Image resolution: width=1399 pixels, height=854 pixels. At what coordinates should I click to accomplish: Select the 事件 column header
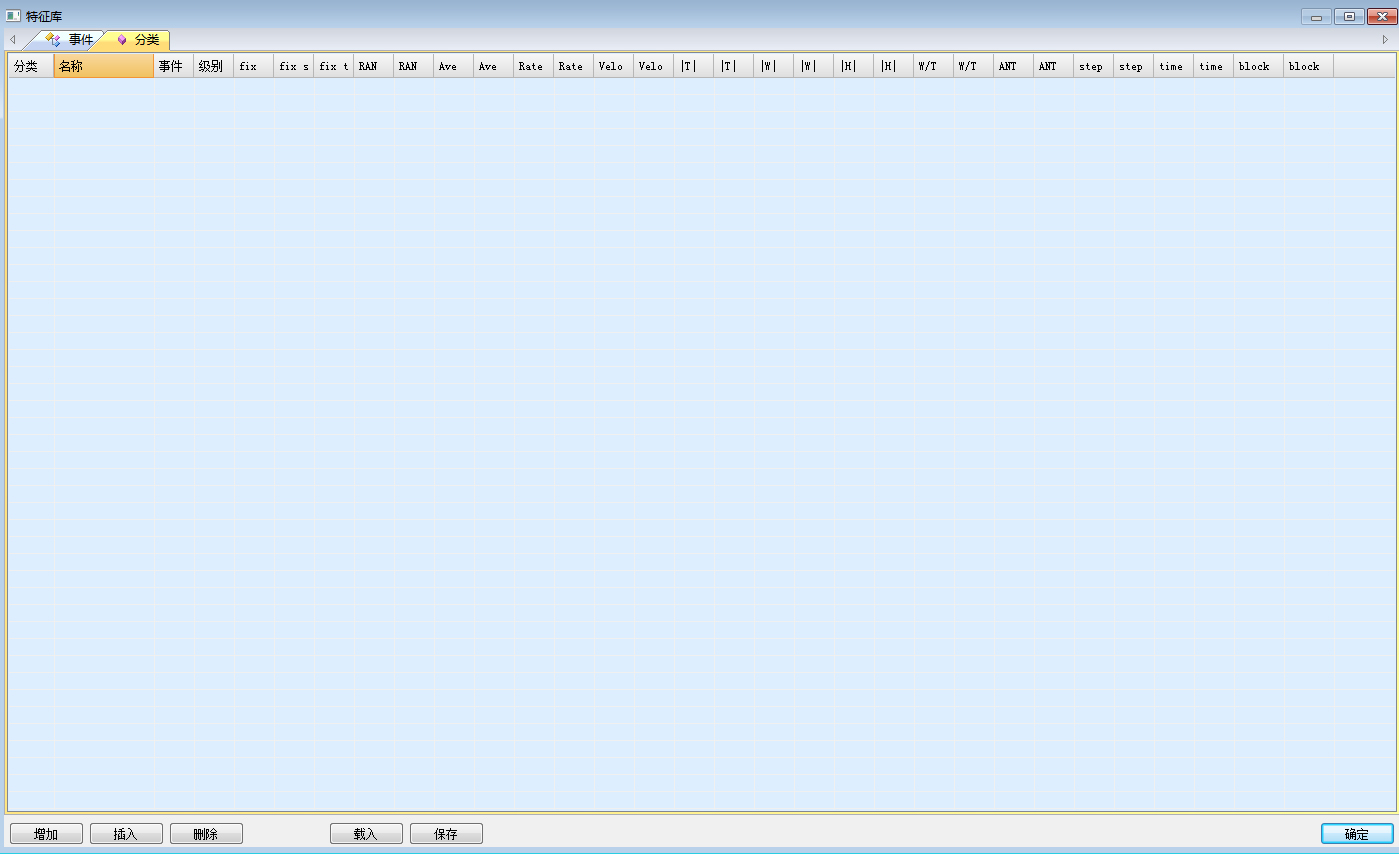(x=174, y=66)
